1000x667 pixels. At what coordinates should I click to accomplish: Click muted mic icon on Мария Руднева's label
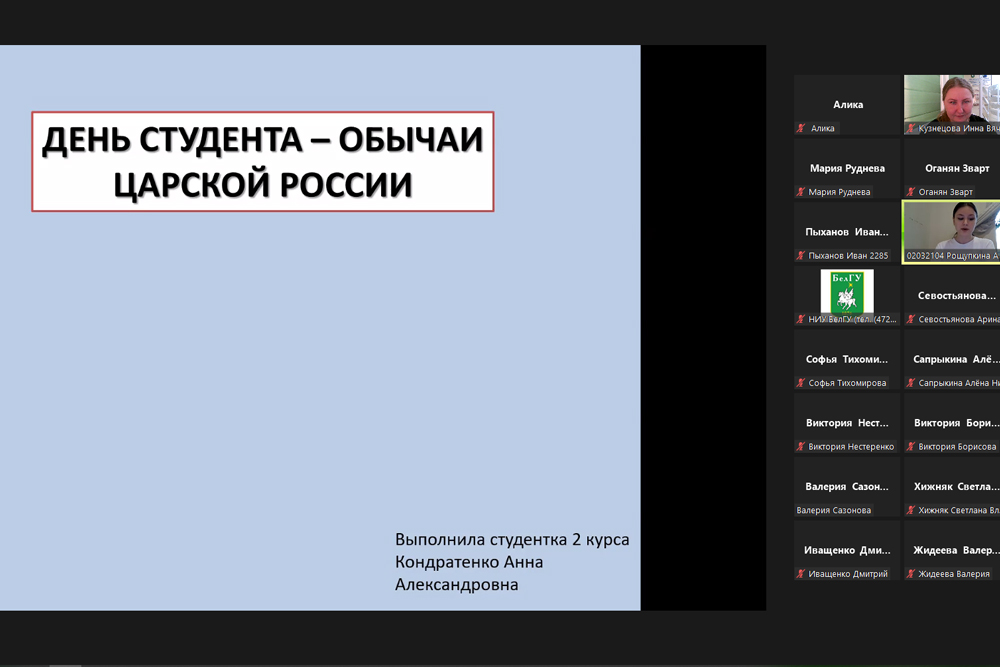tap(801, 192)
